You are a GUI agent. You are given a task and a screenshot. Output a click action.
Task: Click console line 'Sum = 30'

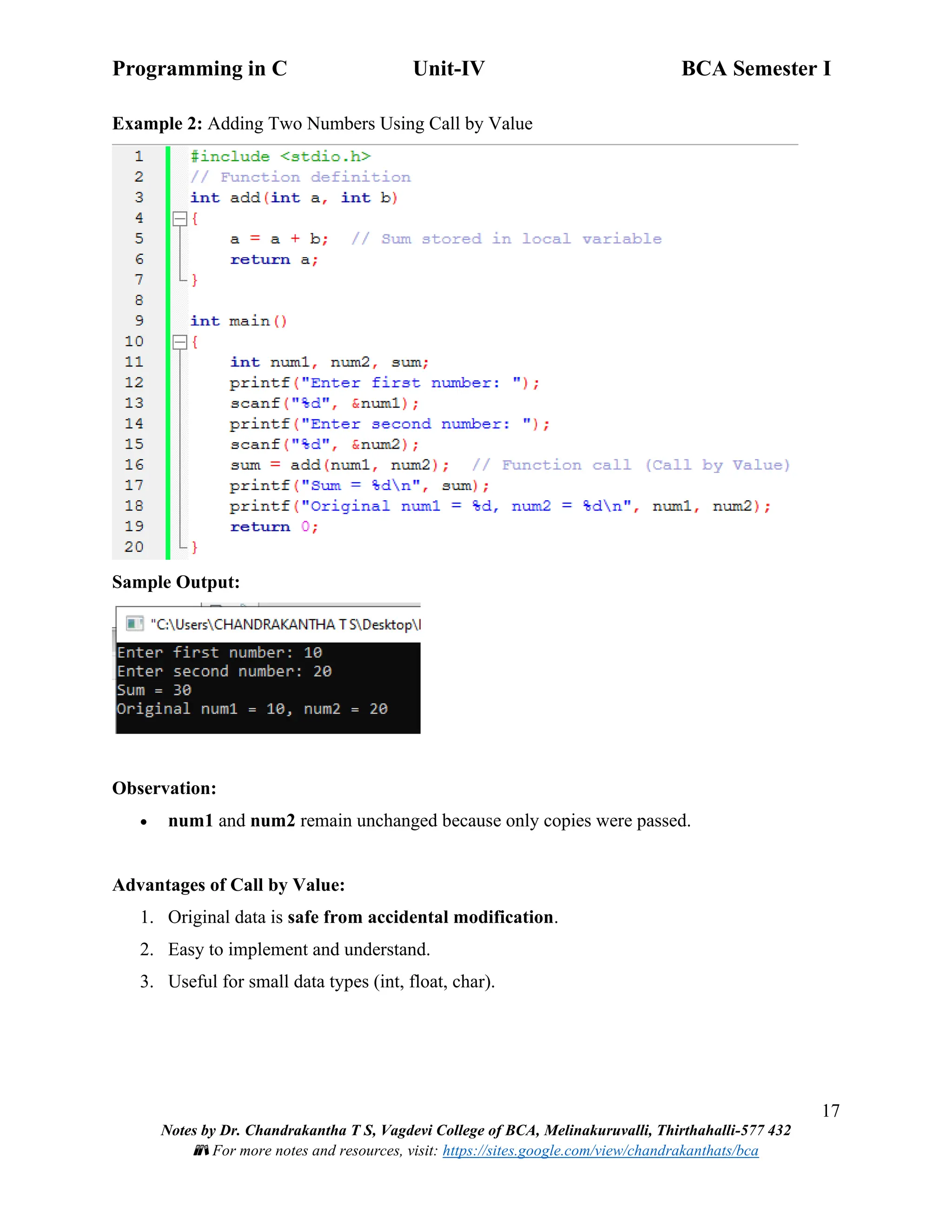point(154,690)
